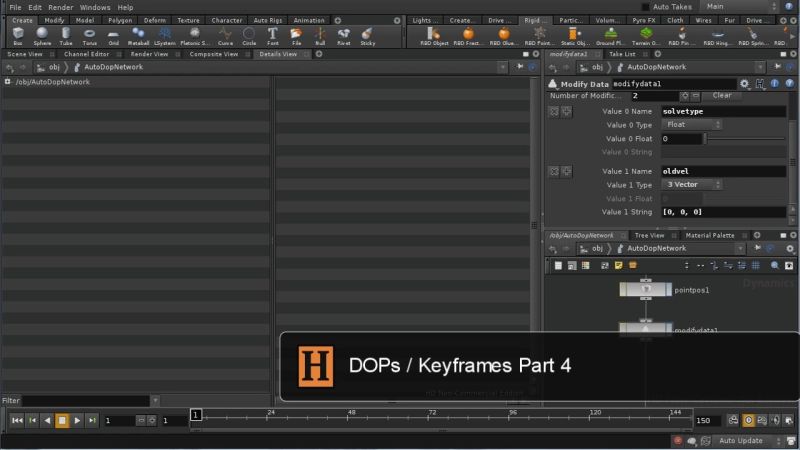Select the Circle shelf tool
The height and width of the screenshot is (450, 800).
[249, 36]
